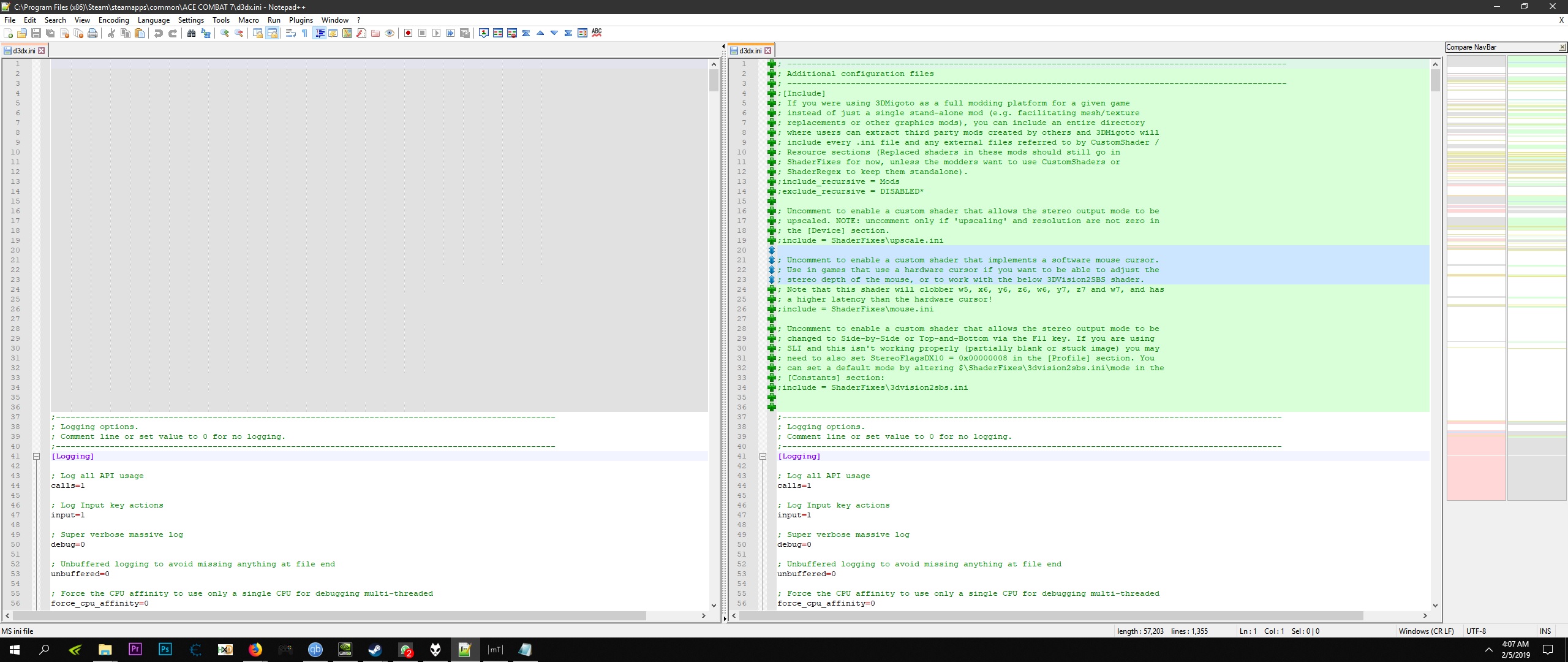Viewport: 1568px width, 662px height.
Task: Open Find with the binoculars icon
Action: click(x=191, y=33)
